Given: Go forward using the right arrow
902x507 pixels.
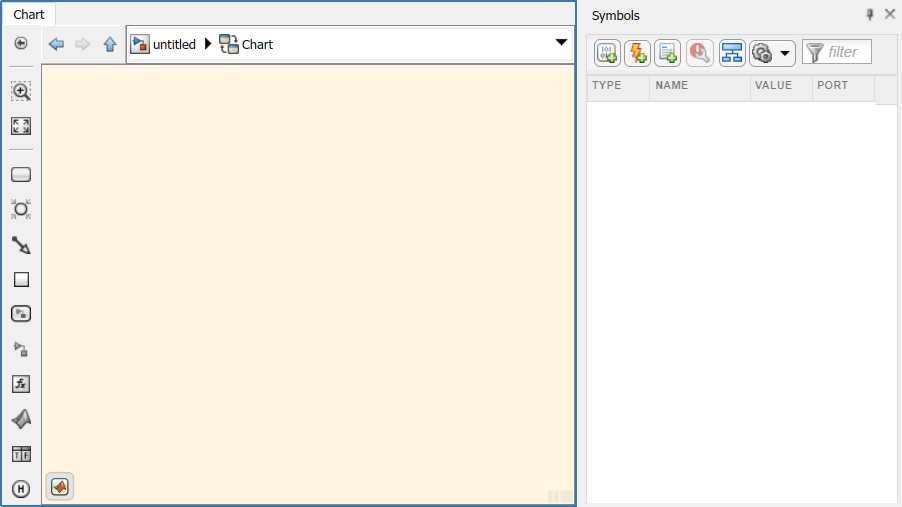Looking at the screenshot, I should (x=82, y=44).
